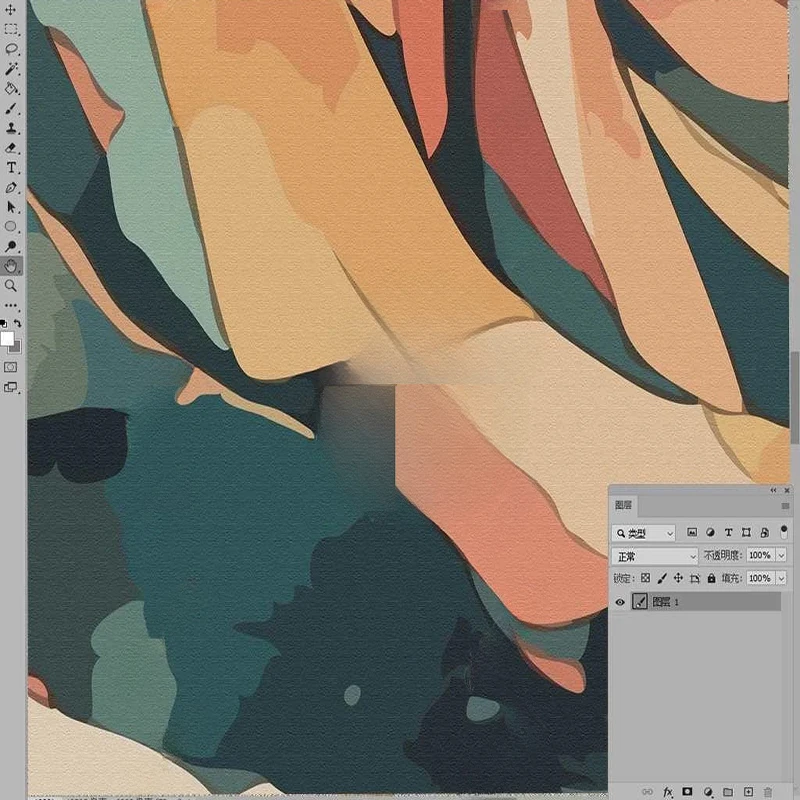Select the Path Selection arrow tool
This screenshot has width=800, height=800.
pyautogui.click(x=10, y=207)
